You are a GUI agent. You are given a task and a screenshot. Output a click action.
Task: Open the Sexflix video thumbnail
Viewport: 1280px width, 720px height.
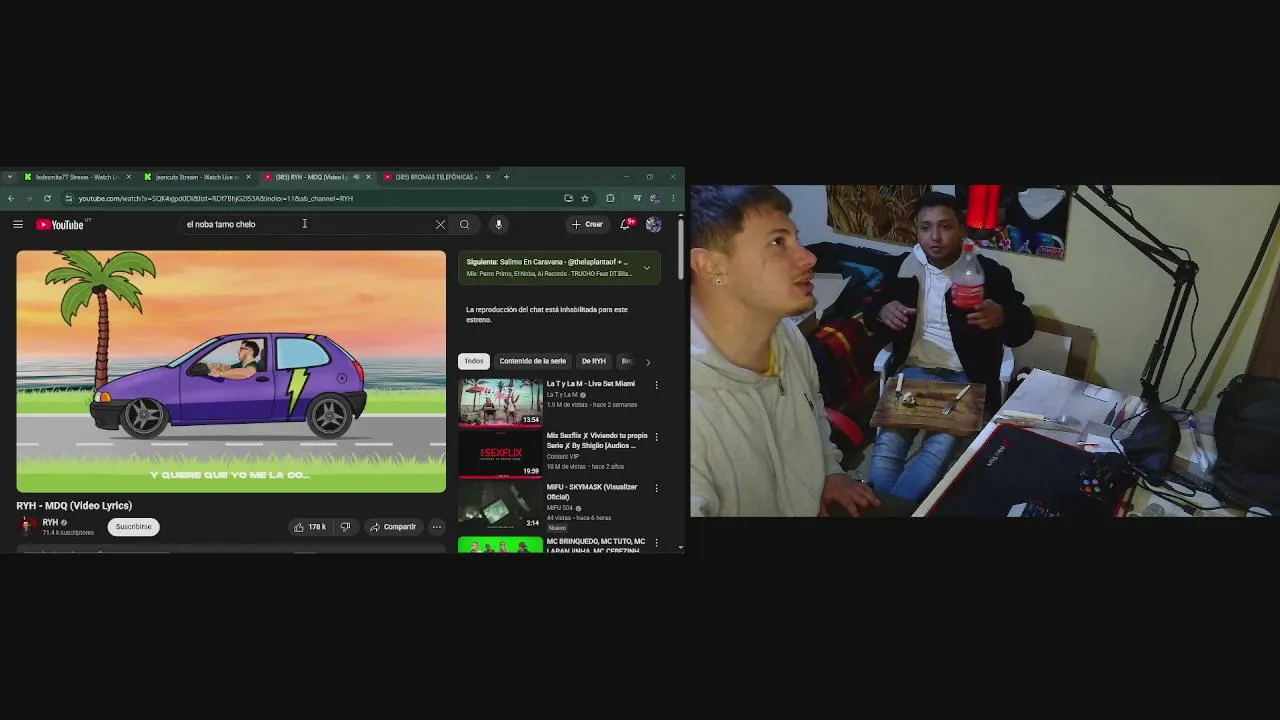click(x=500, y=454)
